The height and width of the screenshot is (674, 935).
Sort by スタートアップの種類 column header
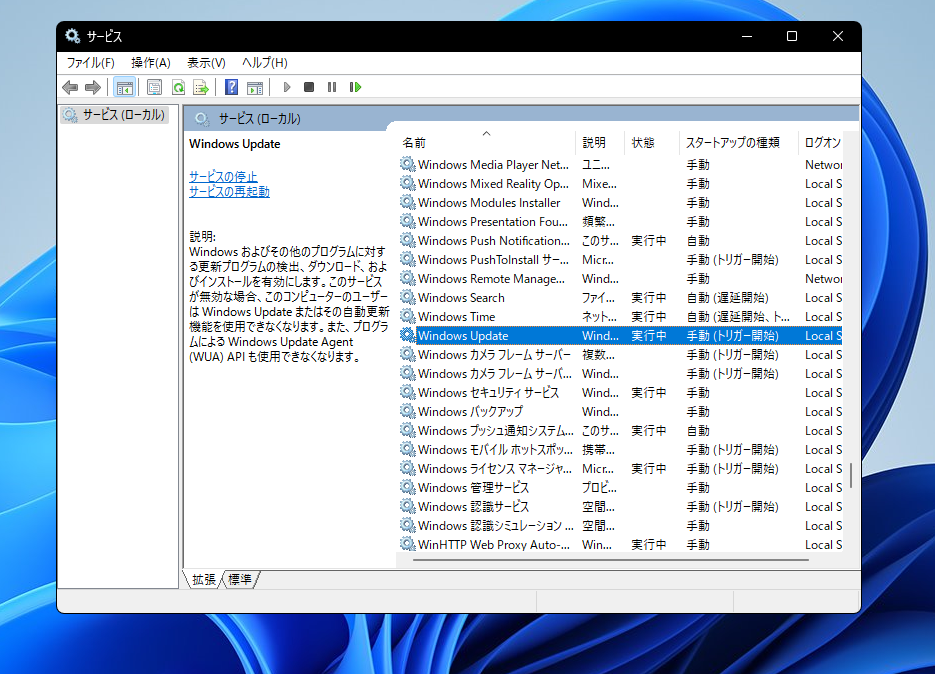pos(738,143)
